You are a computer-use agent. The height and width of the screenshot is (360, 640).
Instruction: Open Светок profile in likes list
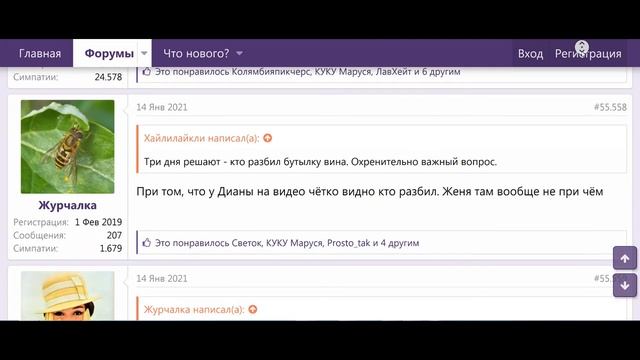tap(247, 243)
